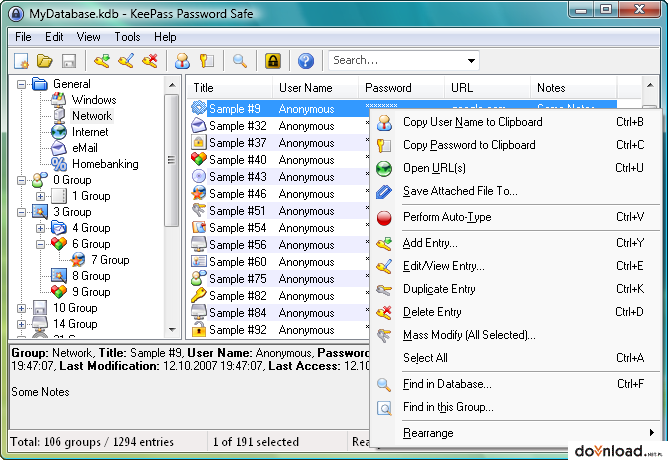Choose Find in this Group...

point(515,407)
